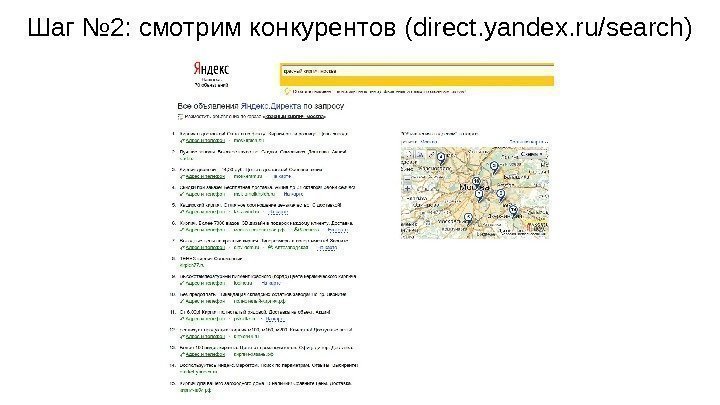Open the Схема map type dropdown

(533, 154)
